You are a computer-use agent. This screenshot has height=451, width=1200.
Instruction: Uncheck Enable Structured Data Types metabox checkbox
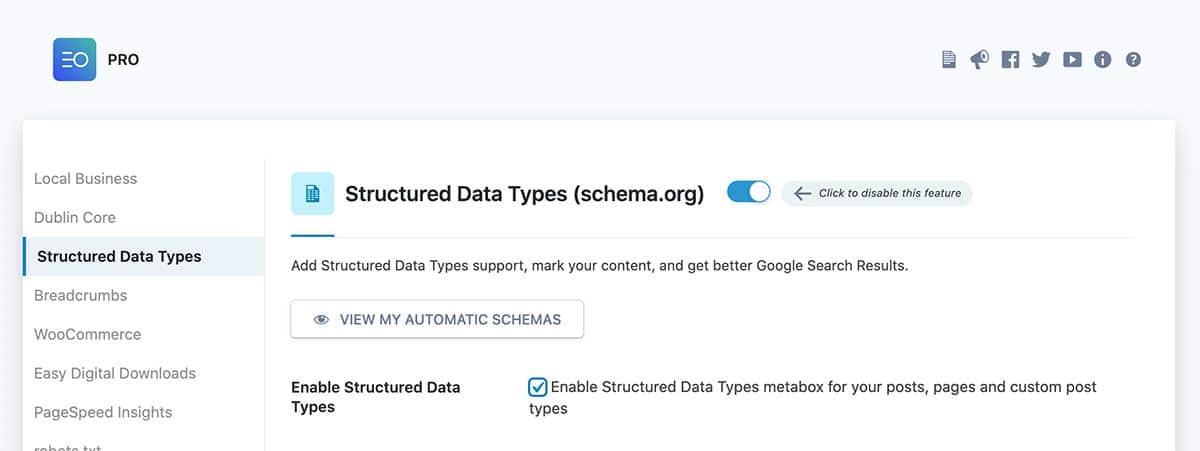click(538, 387)
